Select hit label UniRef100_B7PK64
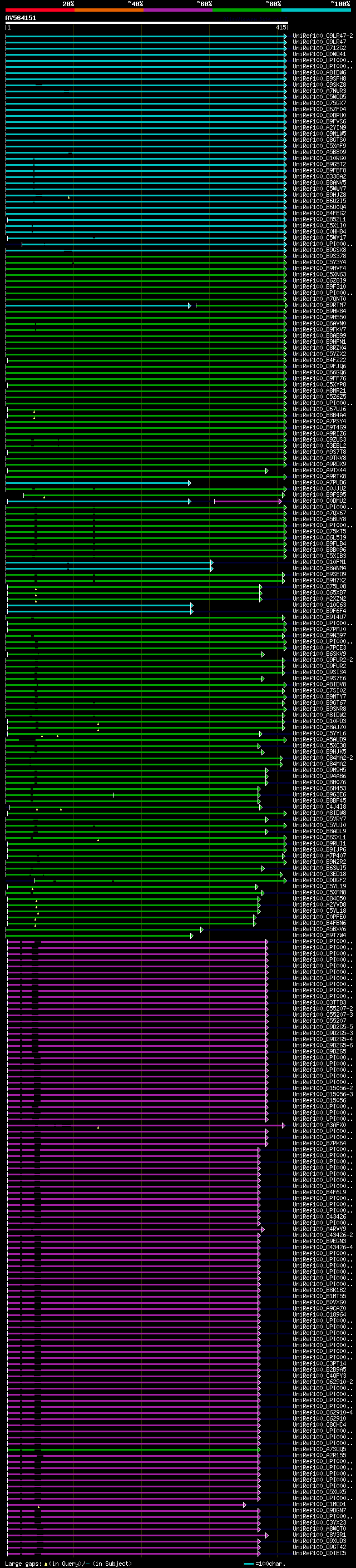 pyautogui.click(x=319, y=1144)
